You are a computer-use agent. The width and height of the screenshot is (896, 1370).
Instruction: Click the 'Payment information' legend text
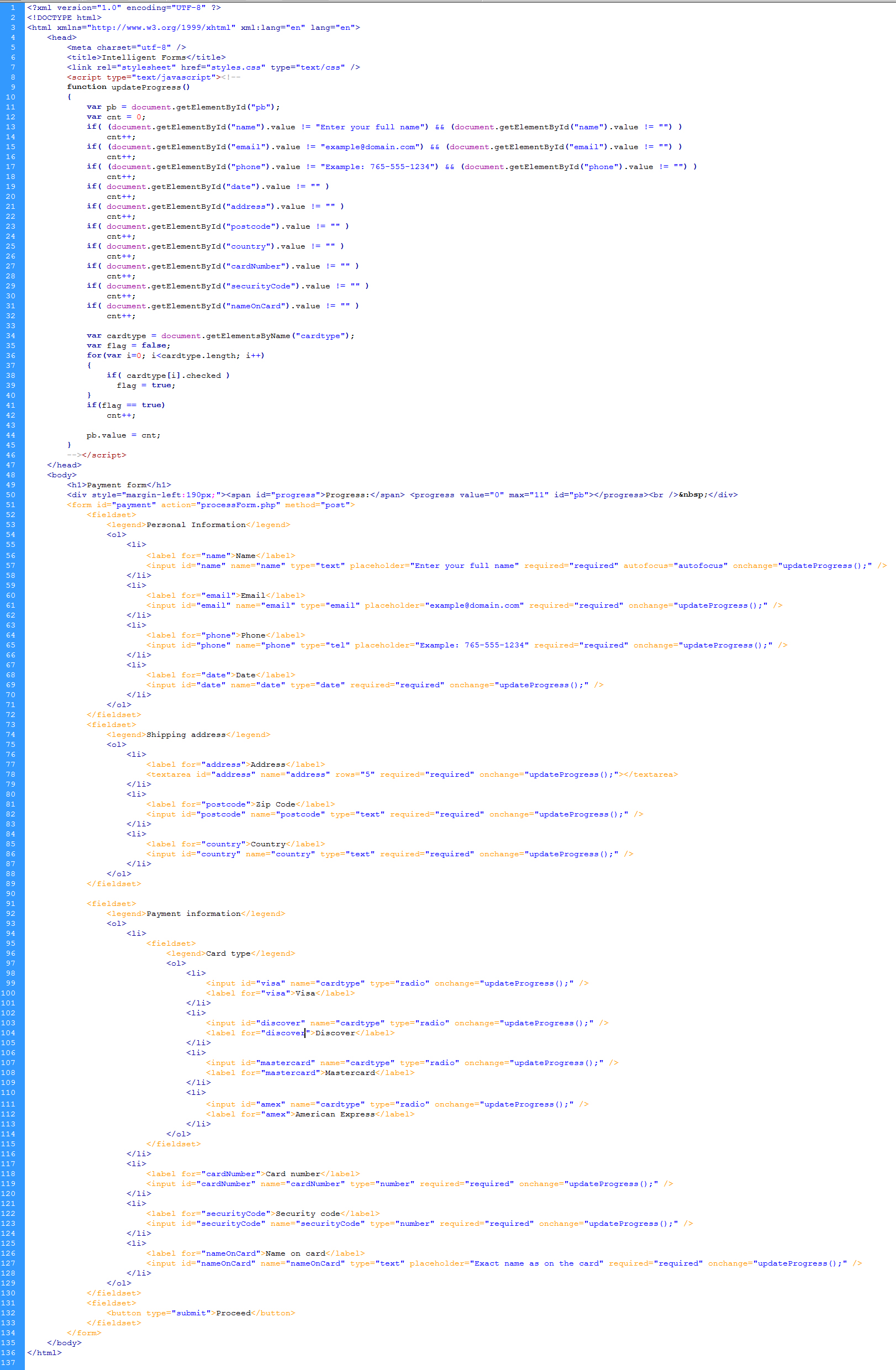(193, 914)
